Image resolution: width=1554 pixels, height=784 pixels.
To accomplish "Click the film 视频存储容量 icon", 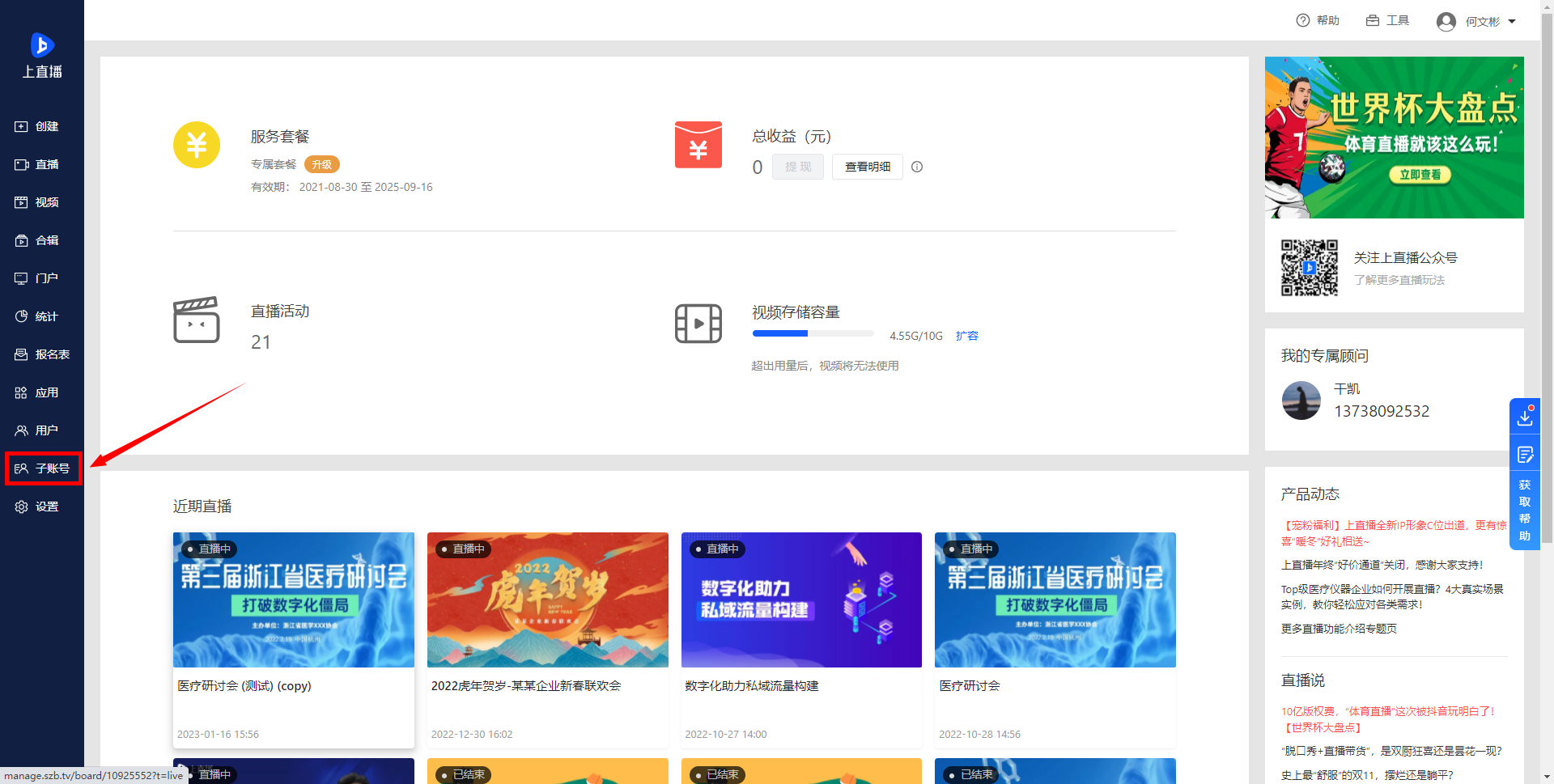I will (x=698, y=324).
